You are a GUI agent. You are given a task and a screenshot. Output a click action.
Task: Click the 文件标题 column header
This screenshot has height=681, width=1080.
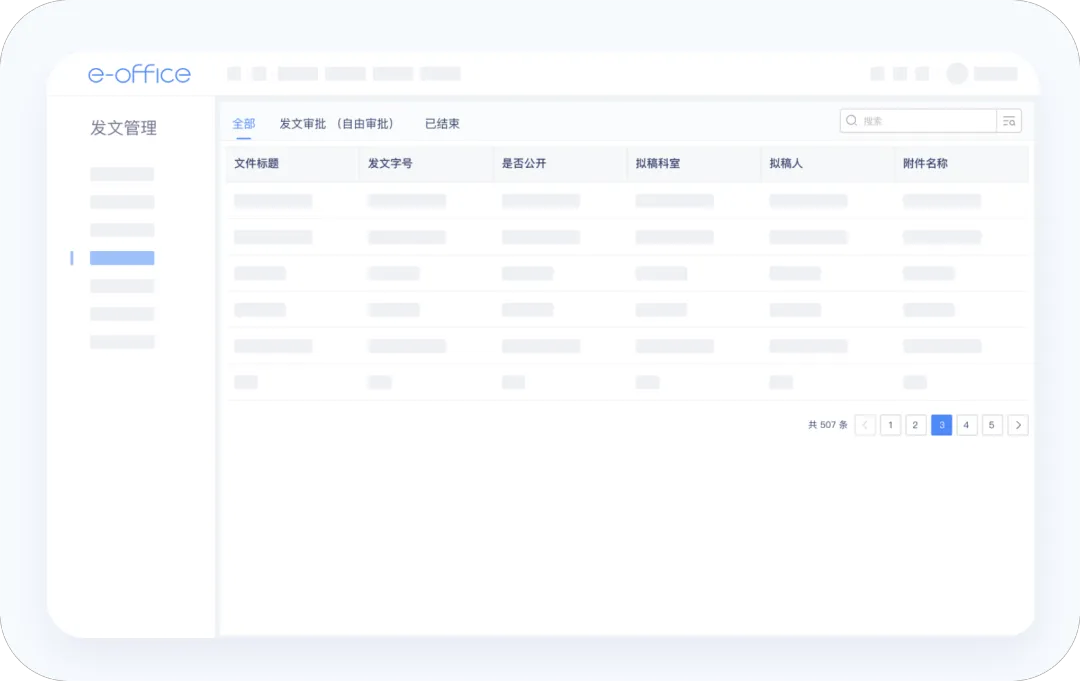tap(257, 163)
